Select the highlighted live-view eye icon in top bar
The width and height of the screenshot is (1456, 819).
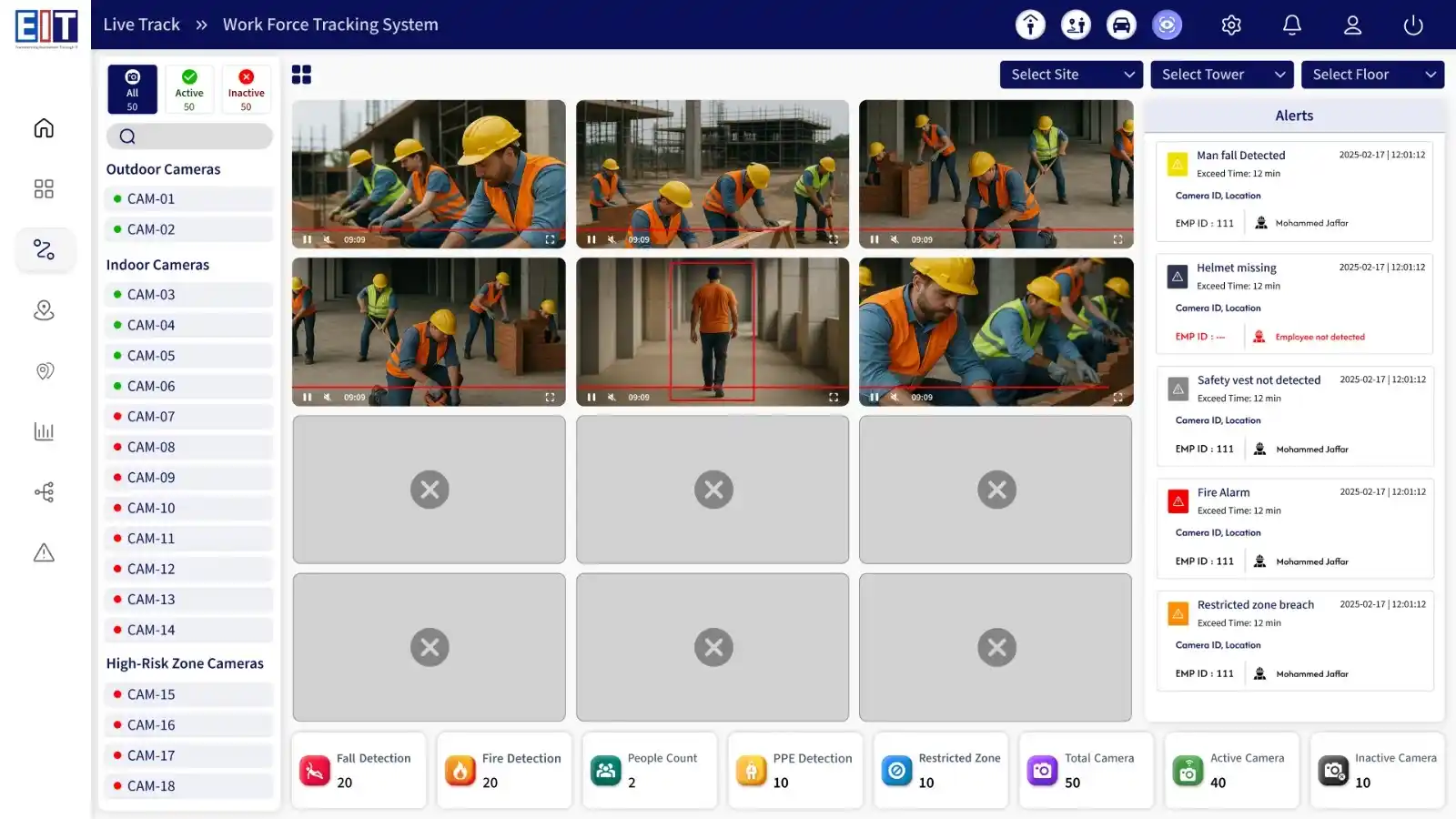[1167, 25]
